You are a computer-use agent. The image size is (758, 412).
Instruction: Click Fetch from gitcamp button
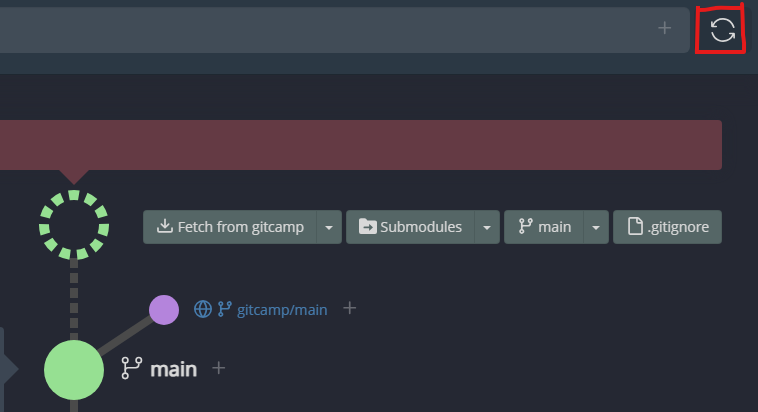pos(231,227)
